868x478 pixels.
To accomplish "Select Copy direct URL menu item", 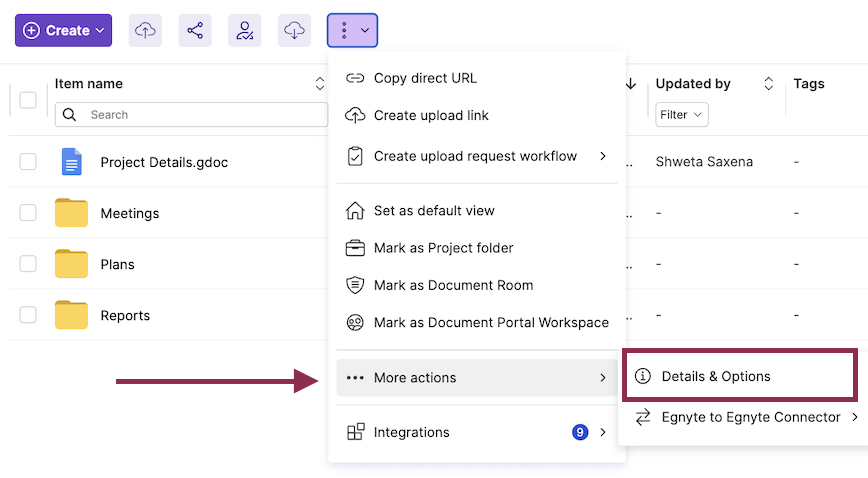I will coord(425,79).
